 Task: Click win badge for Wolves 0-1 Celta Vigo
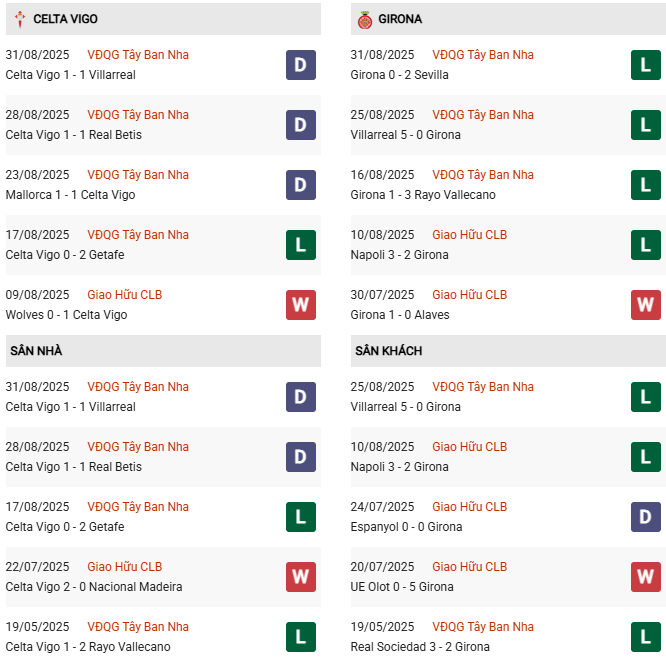tap(300, 305)
